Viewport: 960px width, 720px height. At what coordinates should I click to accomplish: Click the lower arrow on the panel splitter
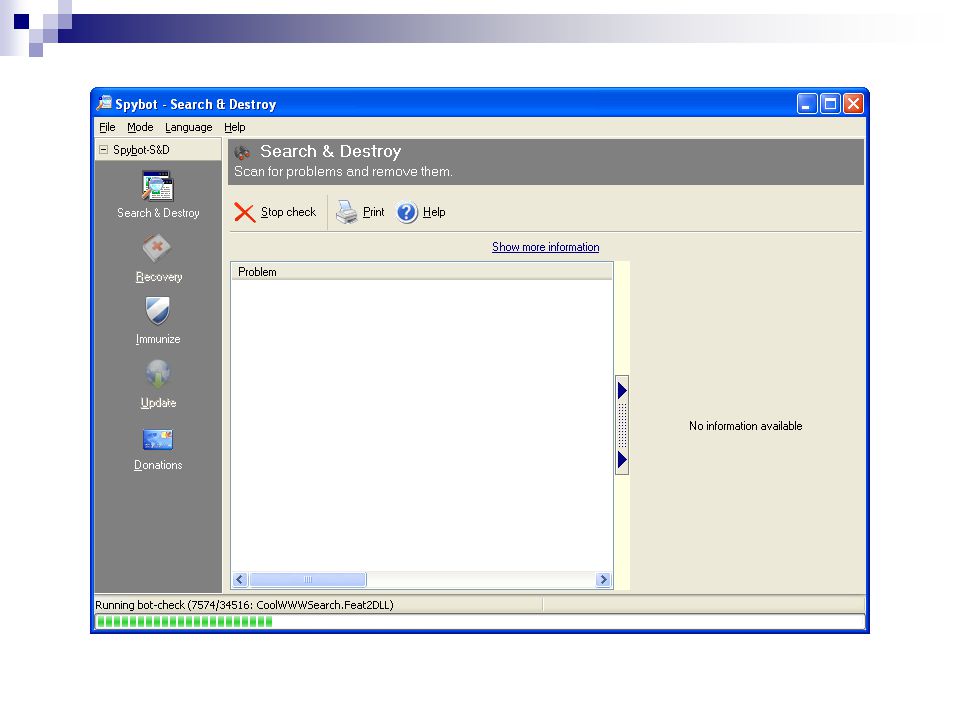pos(622,460)
